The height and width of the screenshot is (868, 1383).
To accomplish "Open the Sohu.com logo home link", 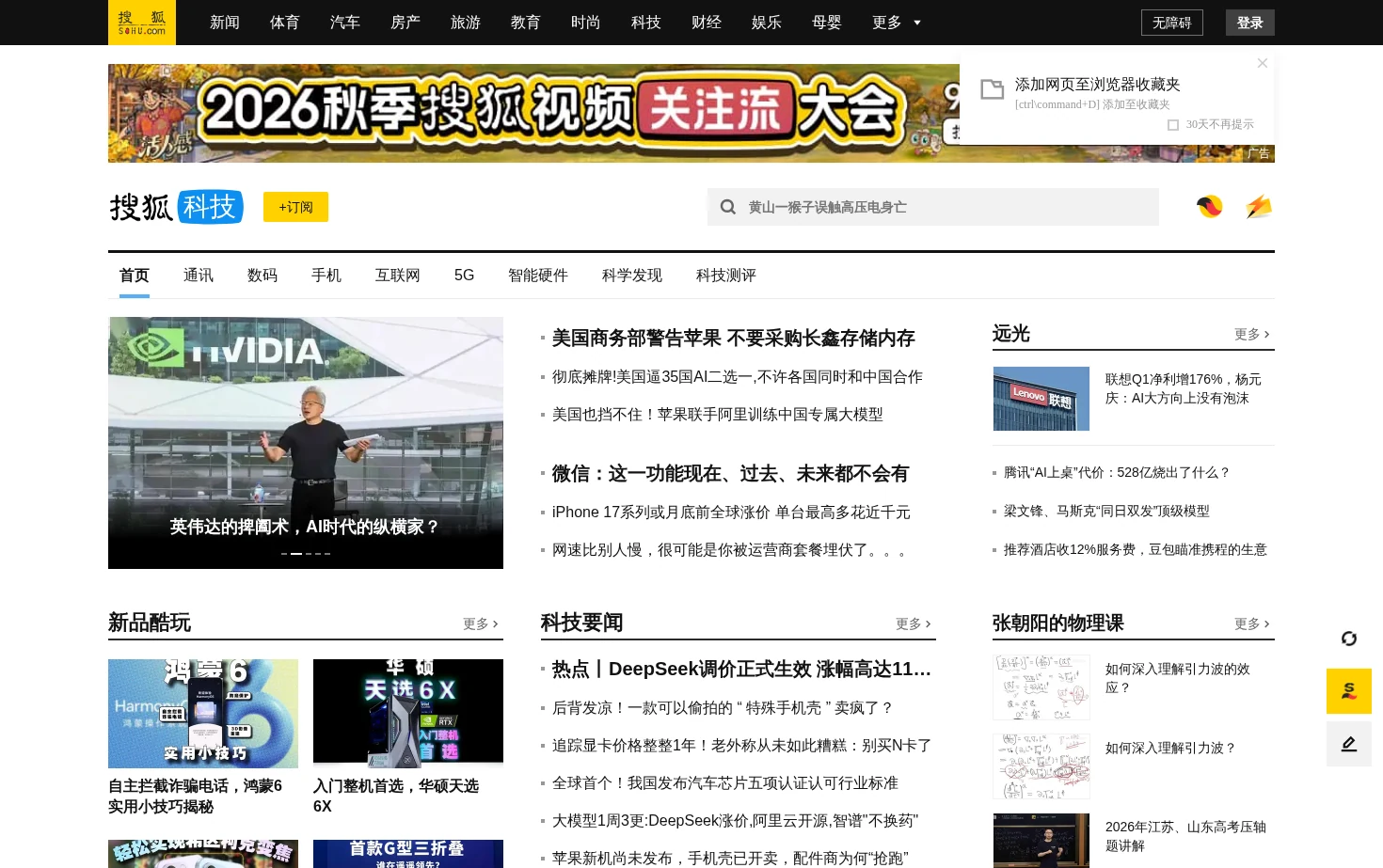I will coord(142,23).
